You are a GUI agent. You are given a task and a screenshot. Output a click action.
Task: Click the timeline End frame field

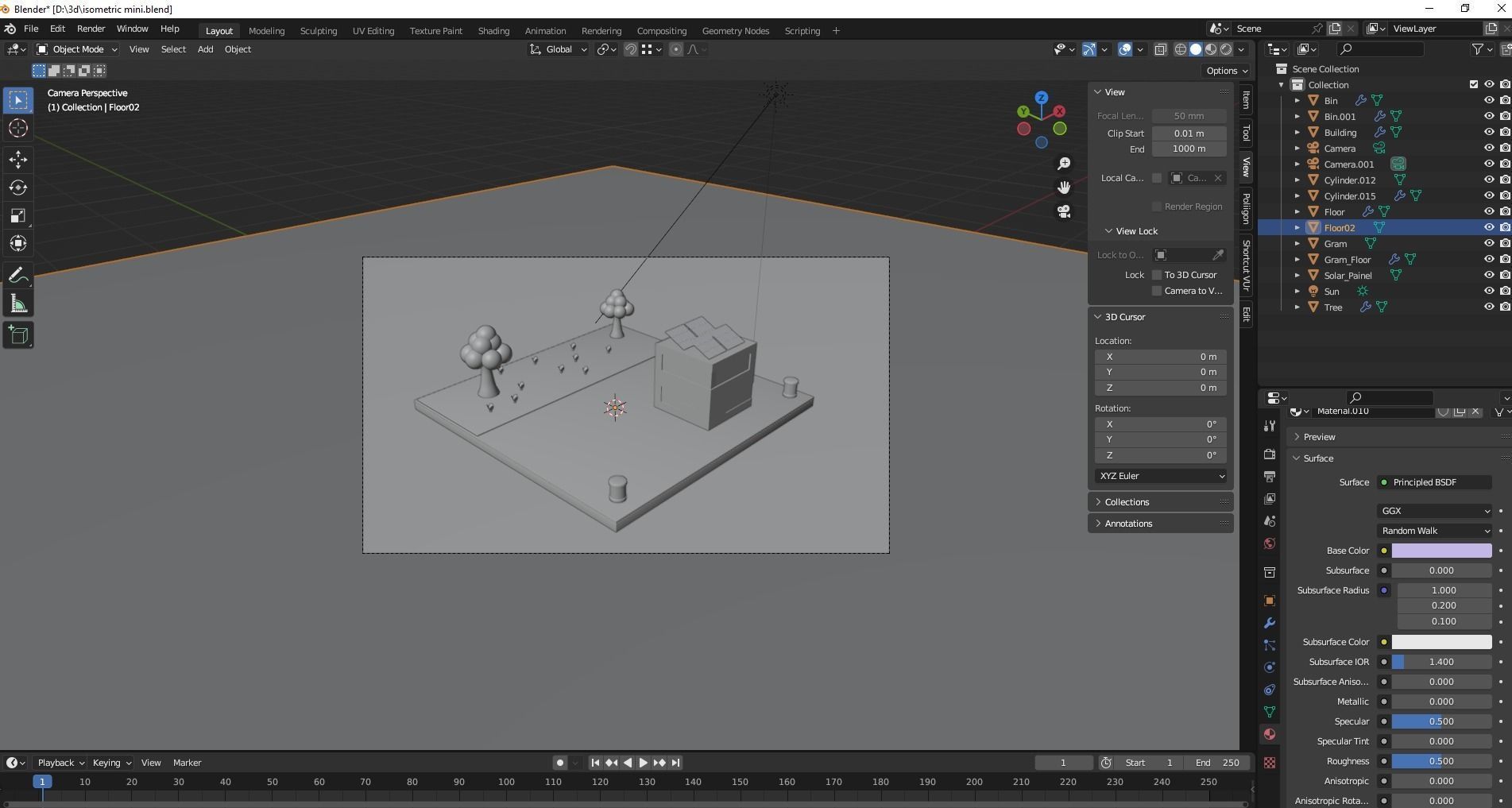coord(1217,763)
